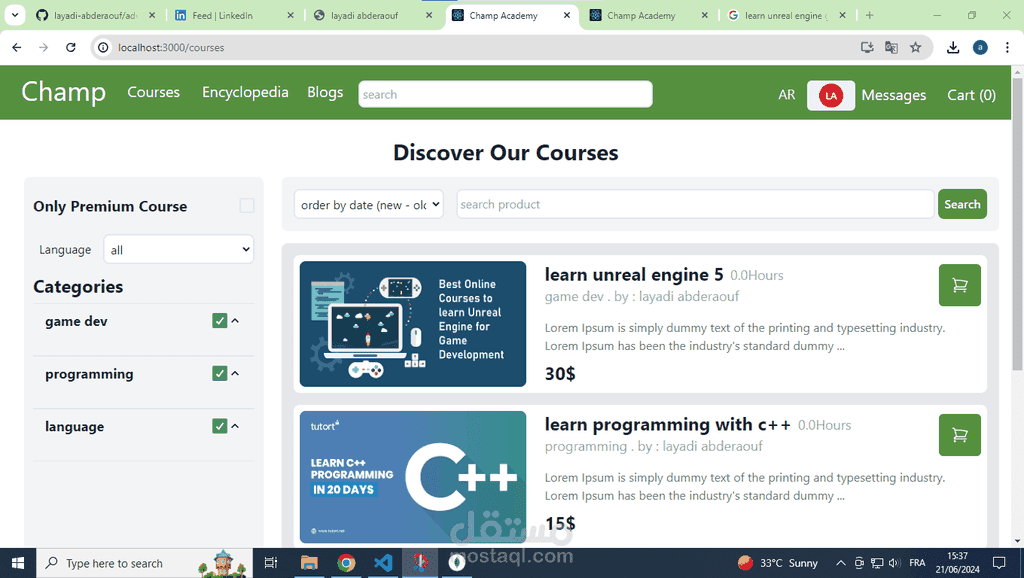1024x578 pixels.
Task: Uncheck the game dev category checkbox
Action: 219,321
